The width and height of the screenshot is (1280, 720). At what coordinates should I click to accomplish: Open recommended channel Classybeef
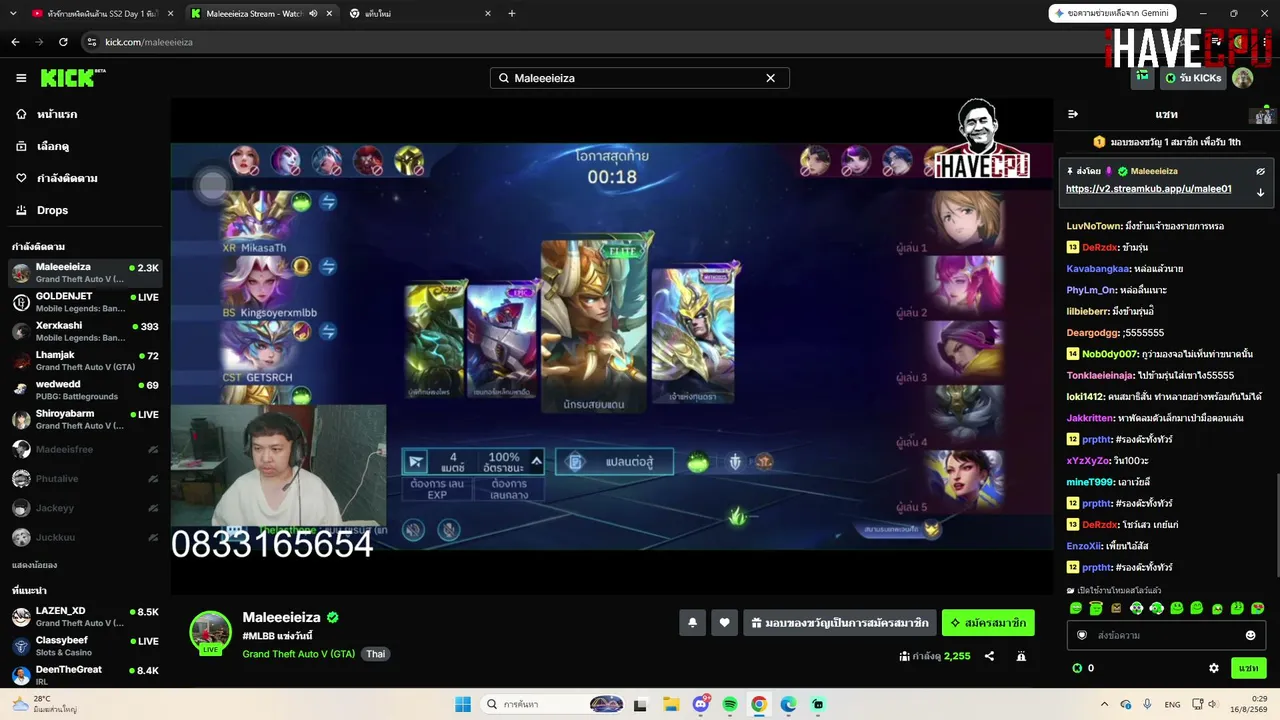tap(84, 646)
